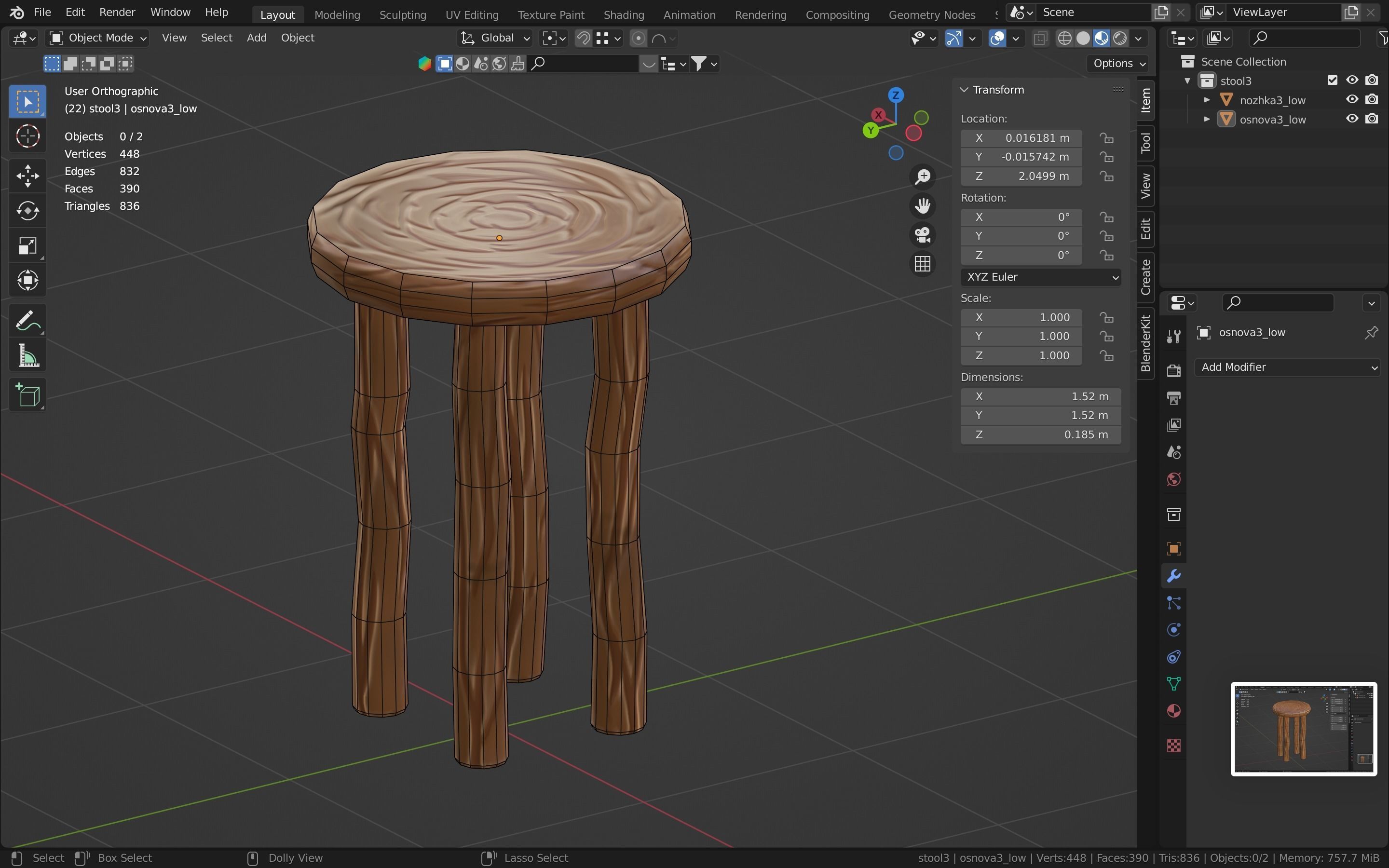Open the XYZ Euler rotation mode dropdown

tap(1040, 277)
